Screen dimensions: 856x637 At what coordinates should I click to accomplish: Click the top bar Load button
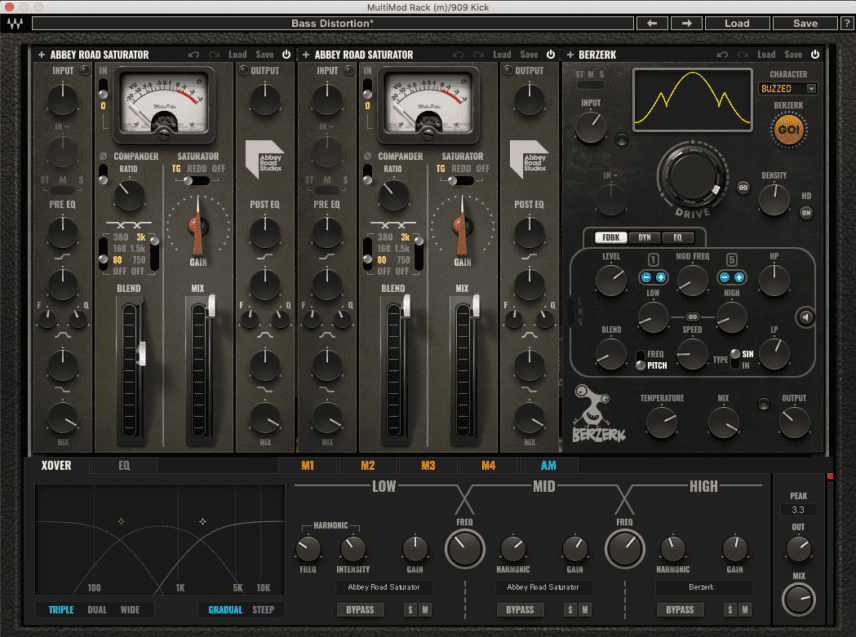coord(737,23)
